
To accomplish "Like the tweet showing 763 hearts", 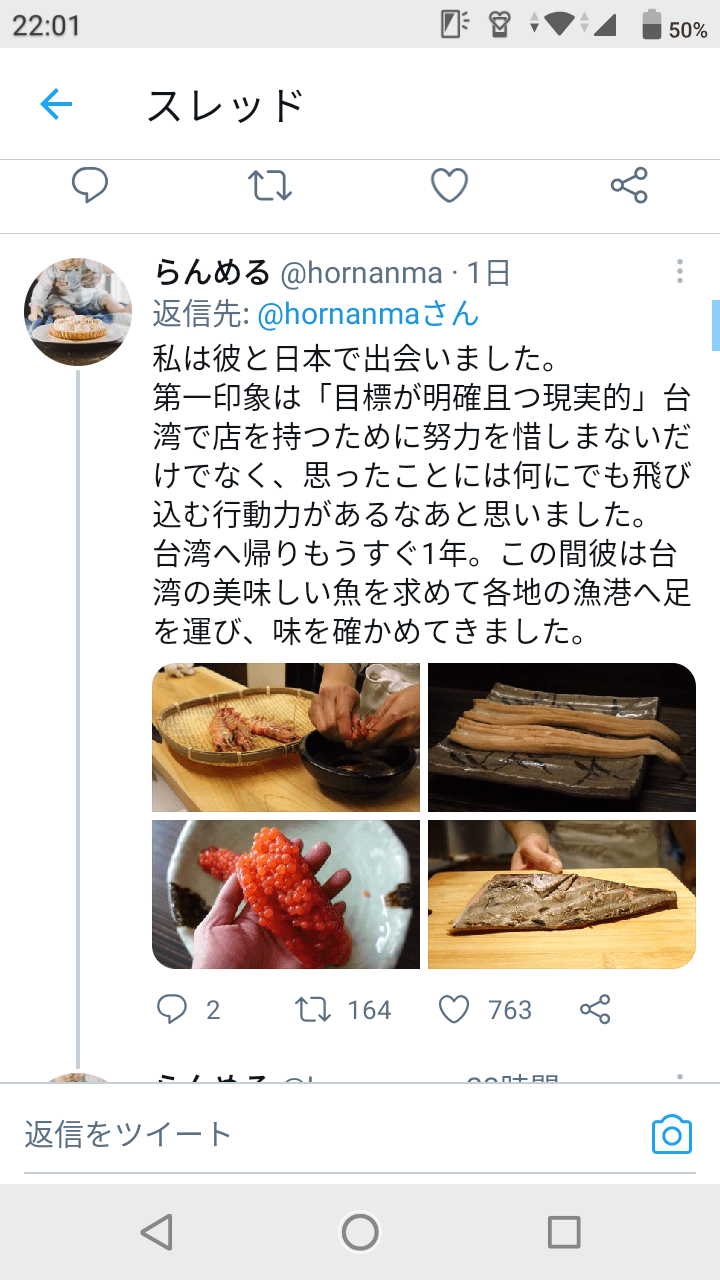I will [454, 1009].
